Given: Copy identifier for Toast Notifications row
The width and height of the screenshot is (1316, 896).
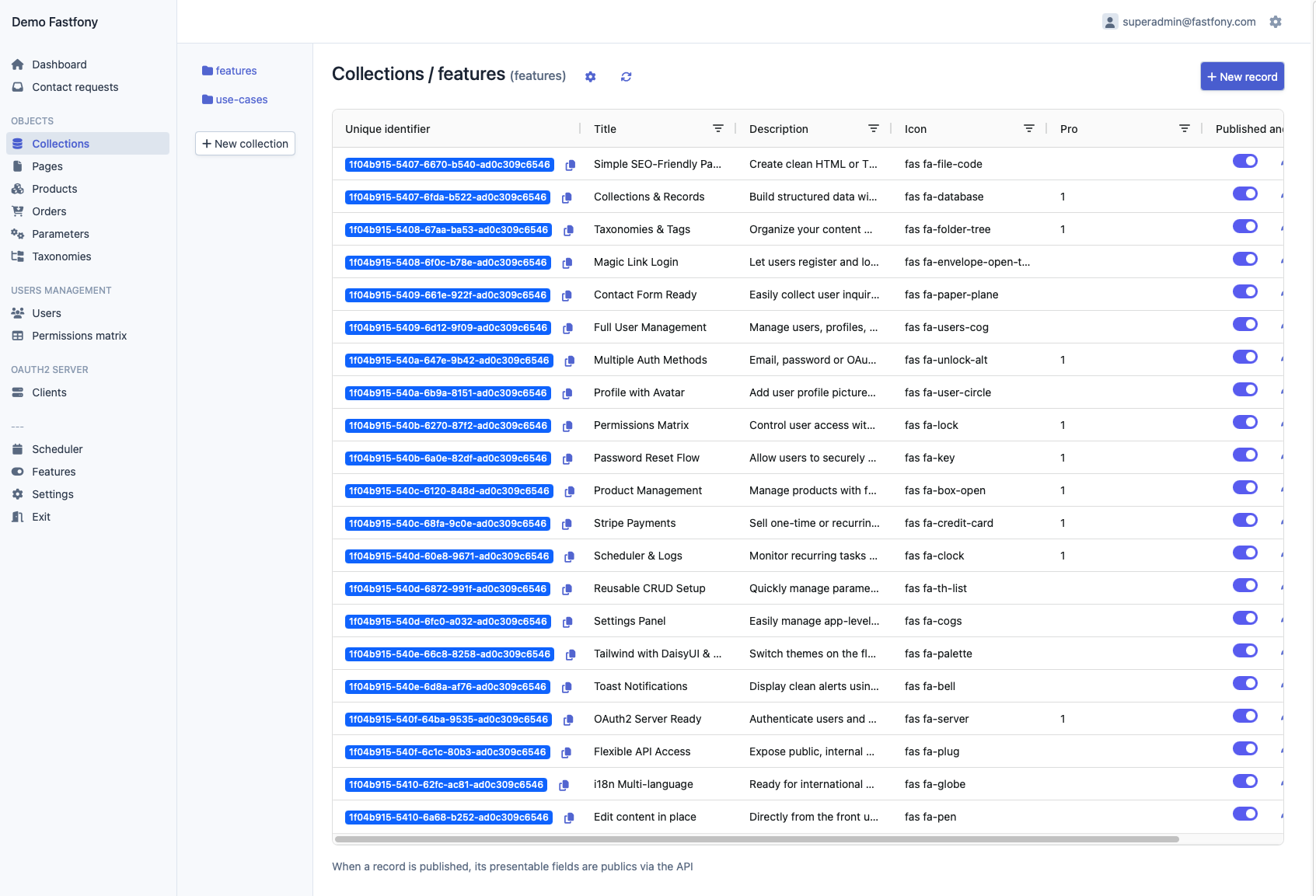Looking at the screenshot, I should coord(567,688).
